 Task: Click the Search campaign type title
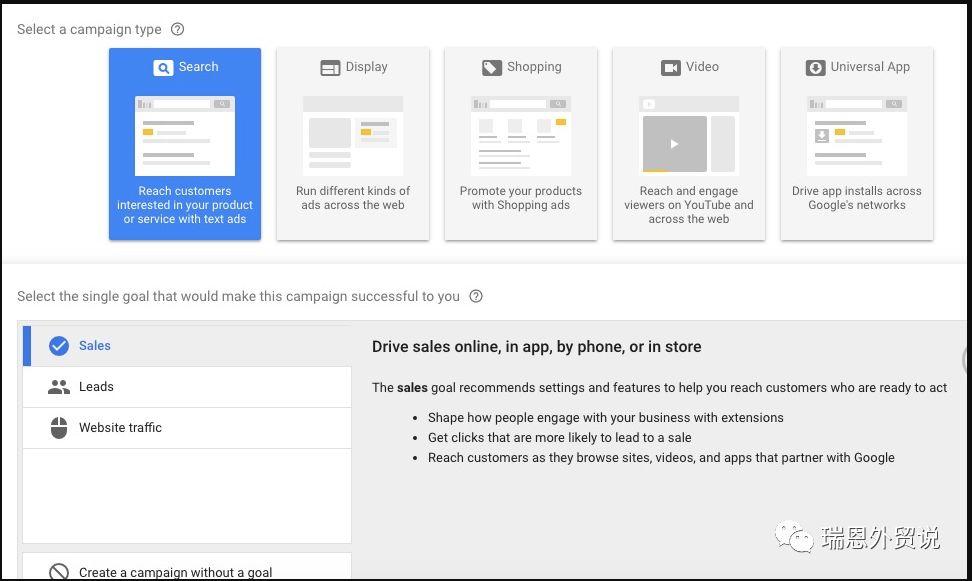(198, 67)
